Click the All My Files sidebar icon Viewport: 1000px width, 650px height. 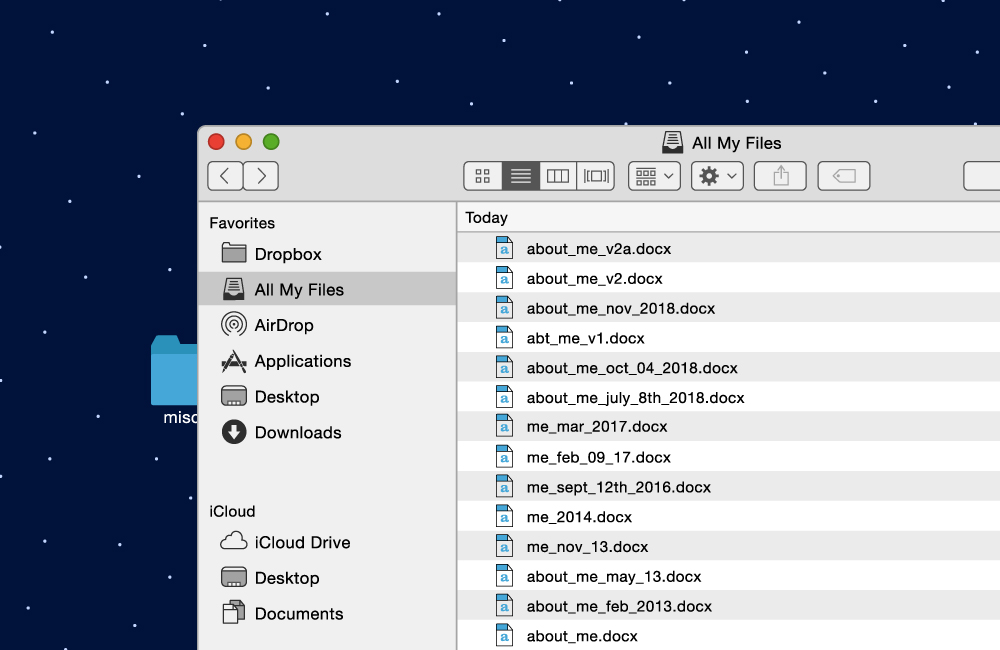point(233,289)
